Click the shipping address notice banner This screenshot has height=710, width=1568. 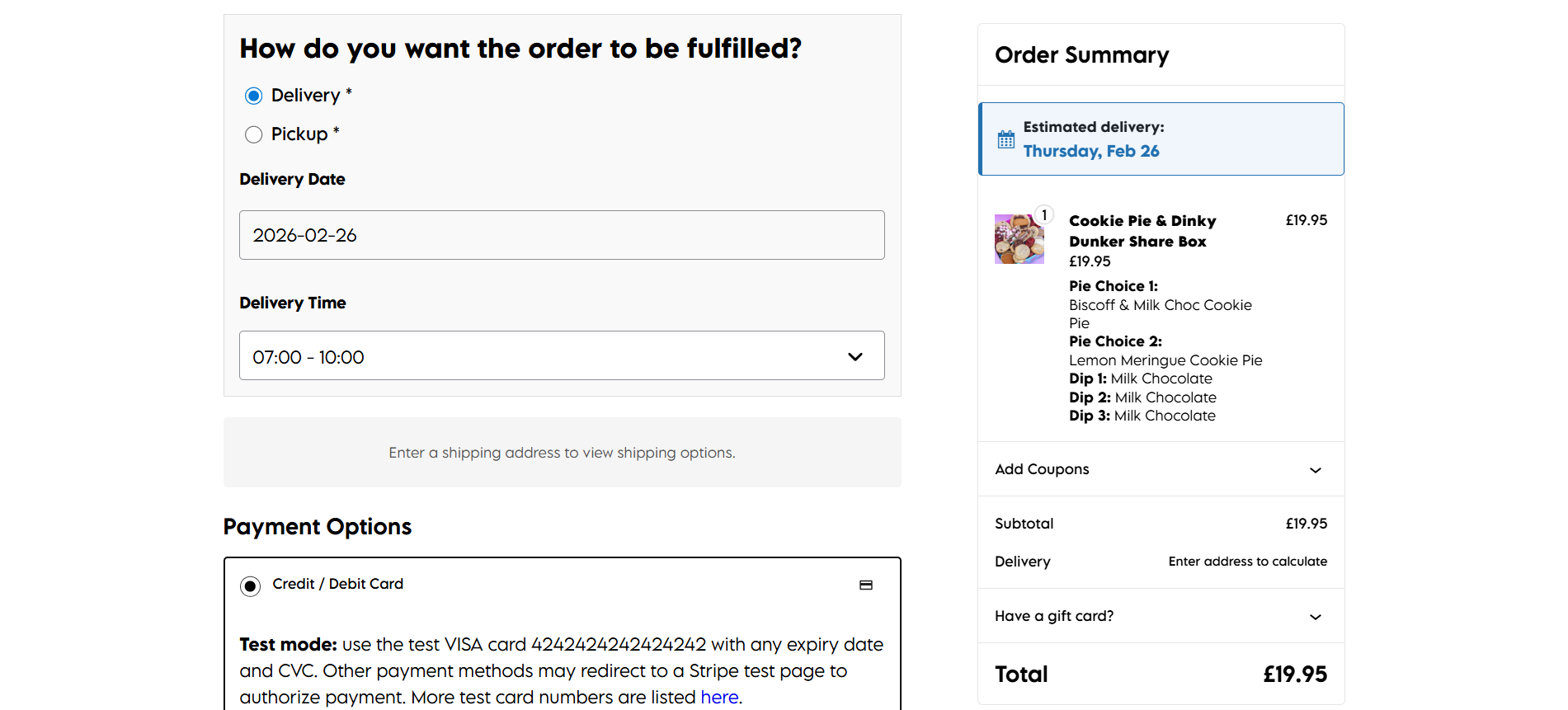(562, 453)
